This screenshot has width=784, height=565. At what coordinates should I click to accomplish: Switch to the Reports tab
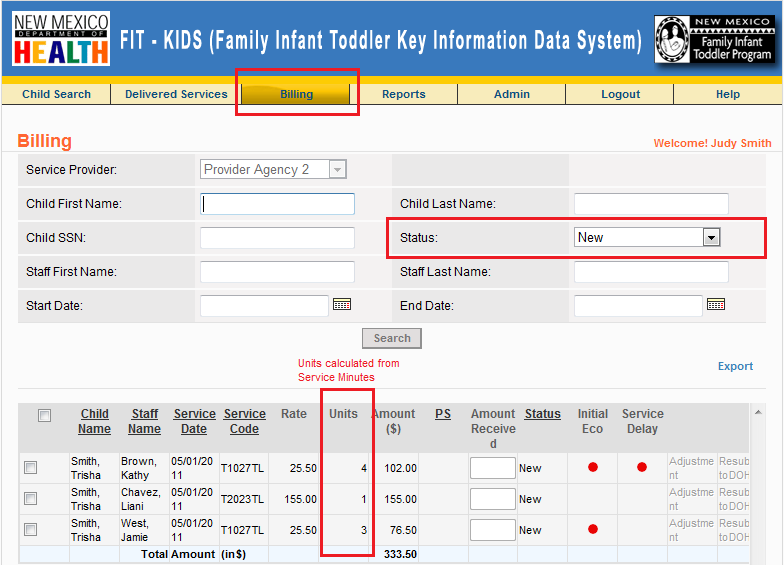(404, 94)
